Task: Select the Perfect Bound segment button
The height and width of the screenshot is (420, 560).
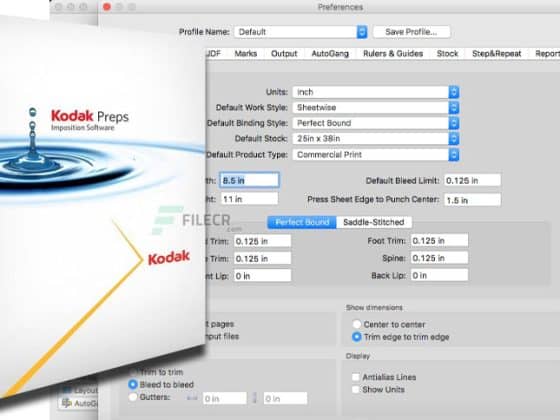Action: [x=302, y=222]
